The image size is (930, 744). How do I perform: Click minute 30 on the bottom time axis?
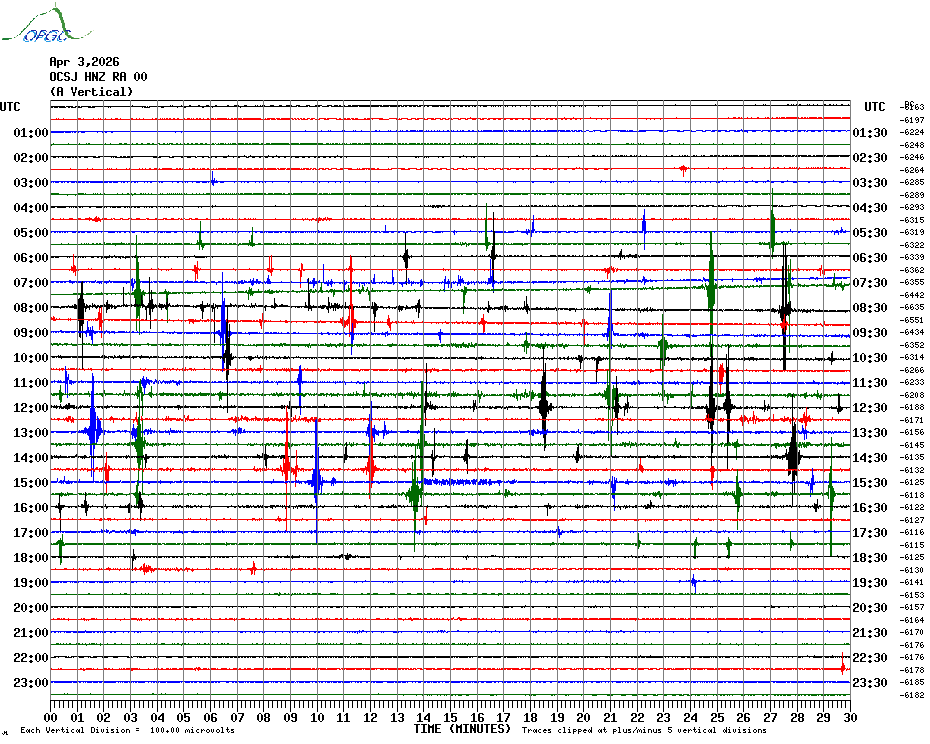pyautogui.click(x=849, y=717)
